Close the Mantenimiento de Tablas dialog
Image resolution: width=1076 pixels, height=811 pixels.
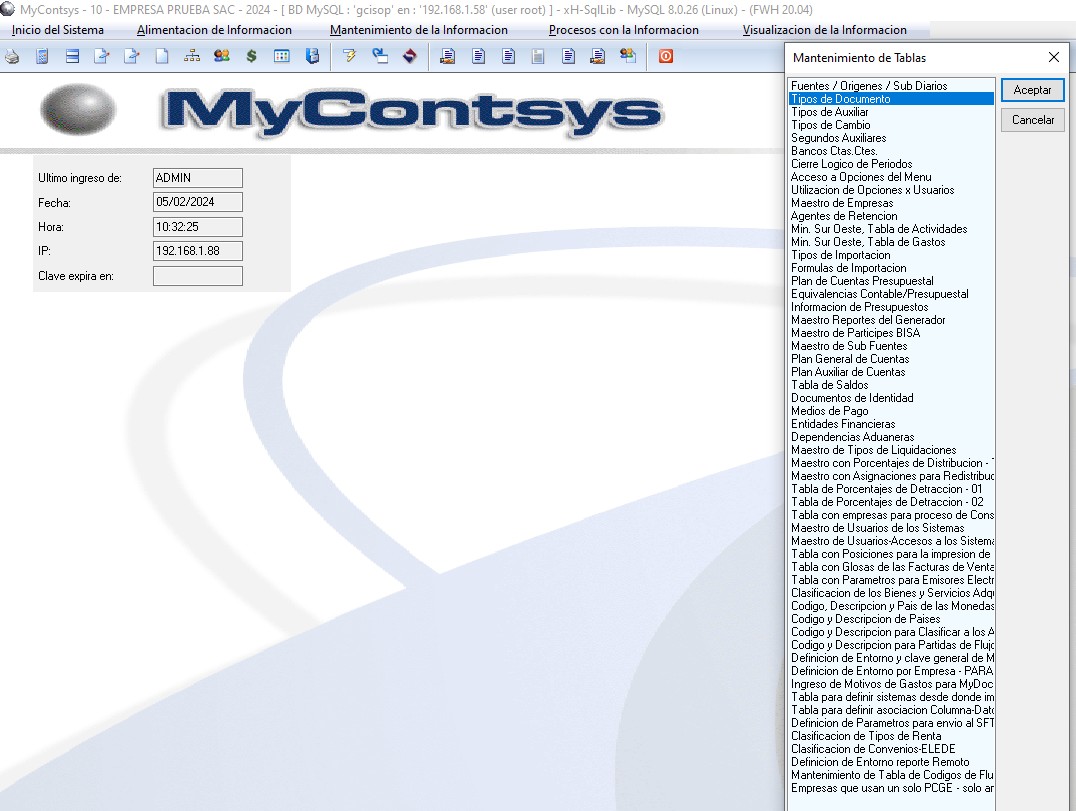point(1053,58)
